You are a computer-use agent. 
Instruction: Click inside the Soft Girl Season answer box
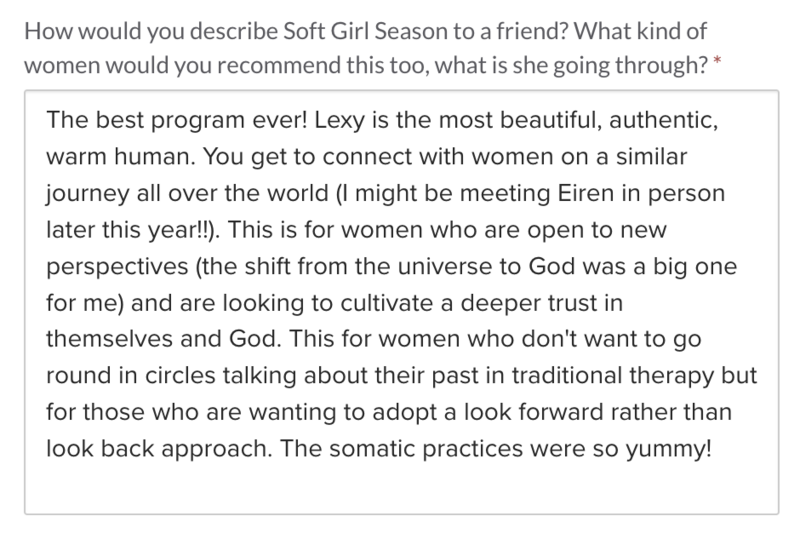pos(402,302)
